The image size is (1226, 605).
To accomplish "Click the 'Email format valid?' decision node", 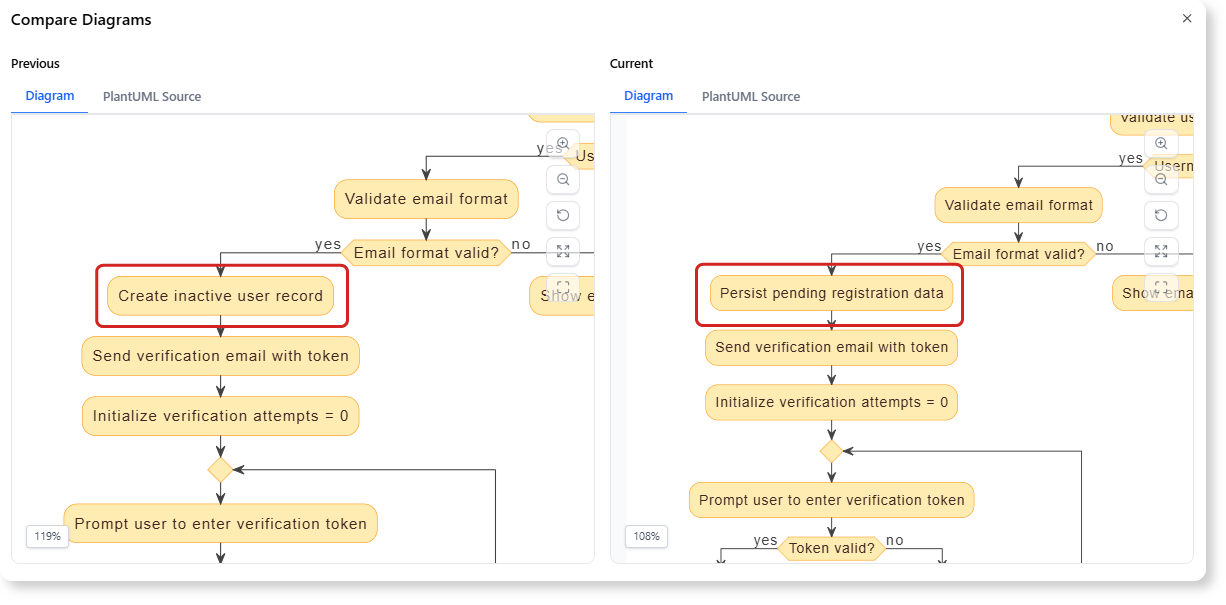I will (x=426, y=252).
